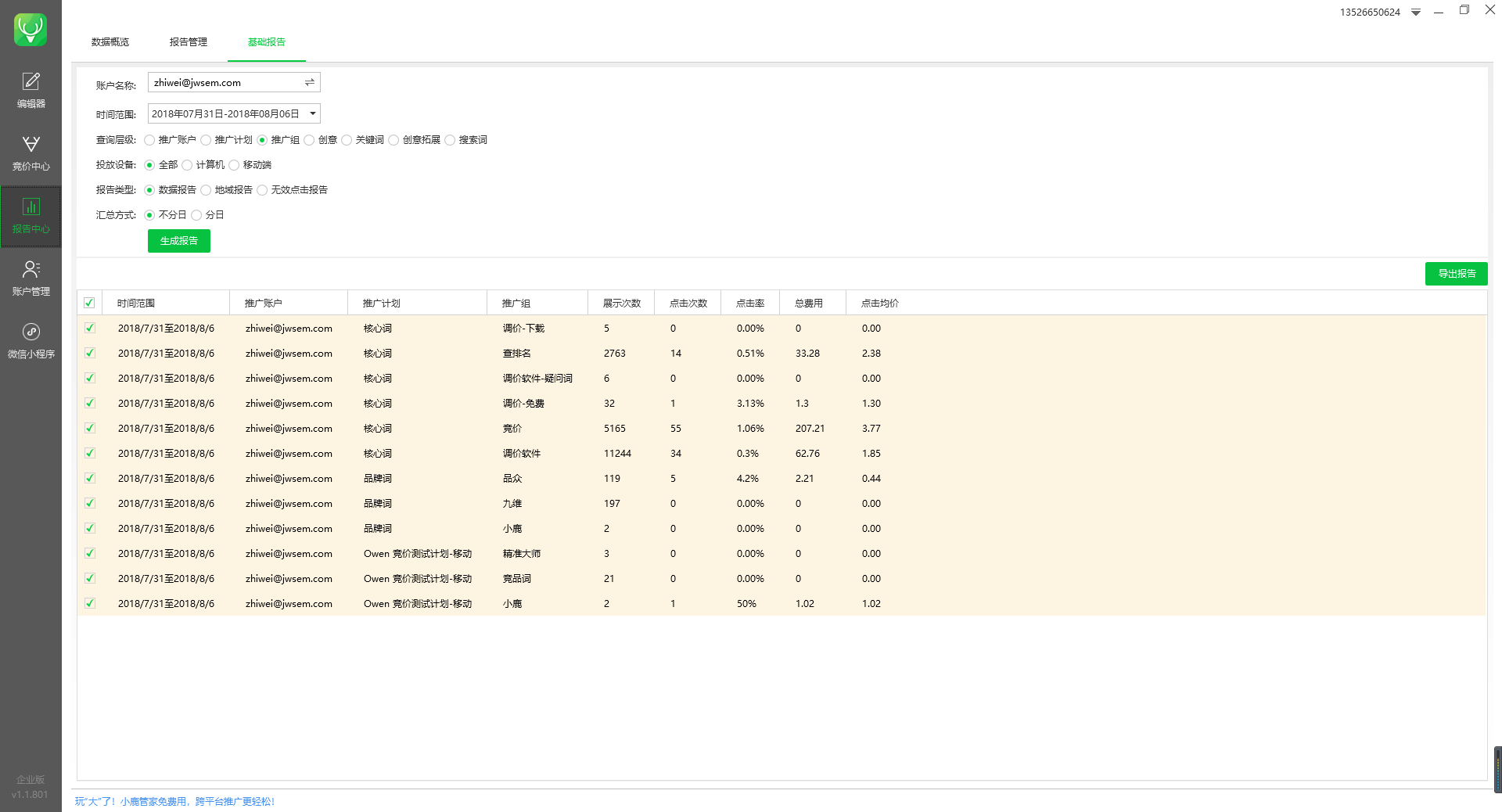This screenshot has width=1502, height=812.
Task: Uncheck the 调价软件-疑问词 row checkbox
Action: click(x=90, y=378)
